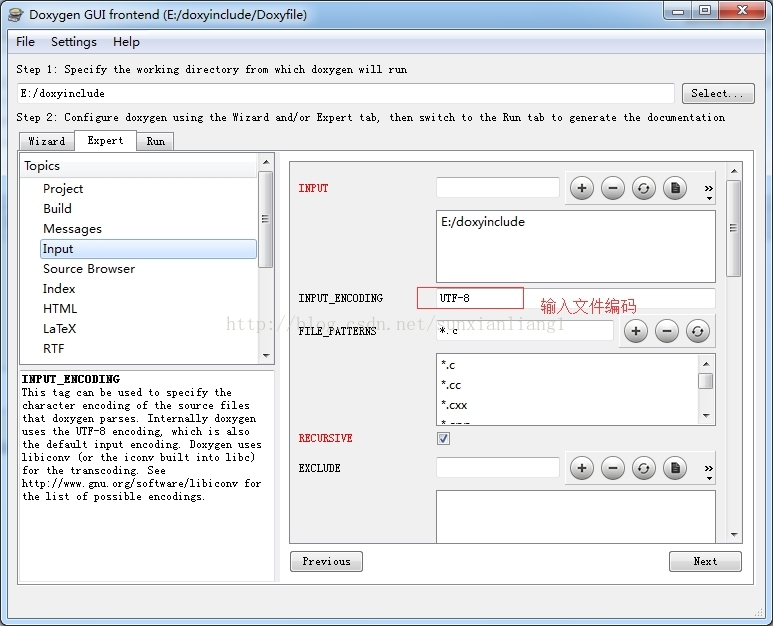Remove entry with INPUT minus icon
Viewport: 773px width, 626px height.
click(613, 188)
